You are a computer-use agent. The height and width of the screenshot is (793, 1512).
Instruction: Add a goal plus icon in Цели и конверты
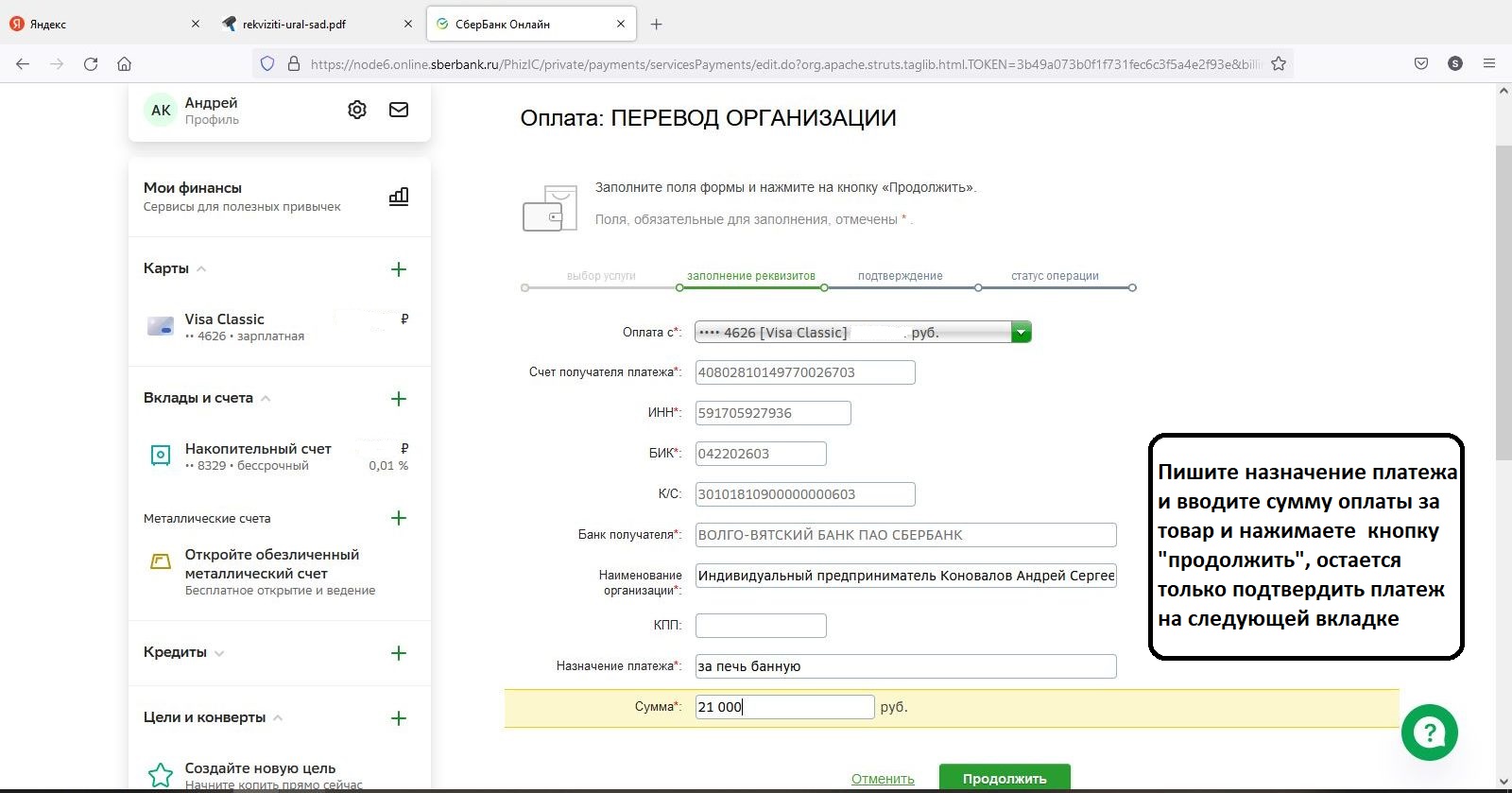tap(399, 718)
